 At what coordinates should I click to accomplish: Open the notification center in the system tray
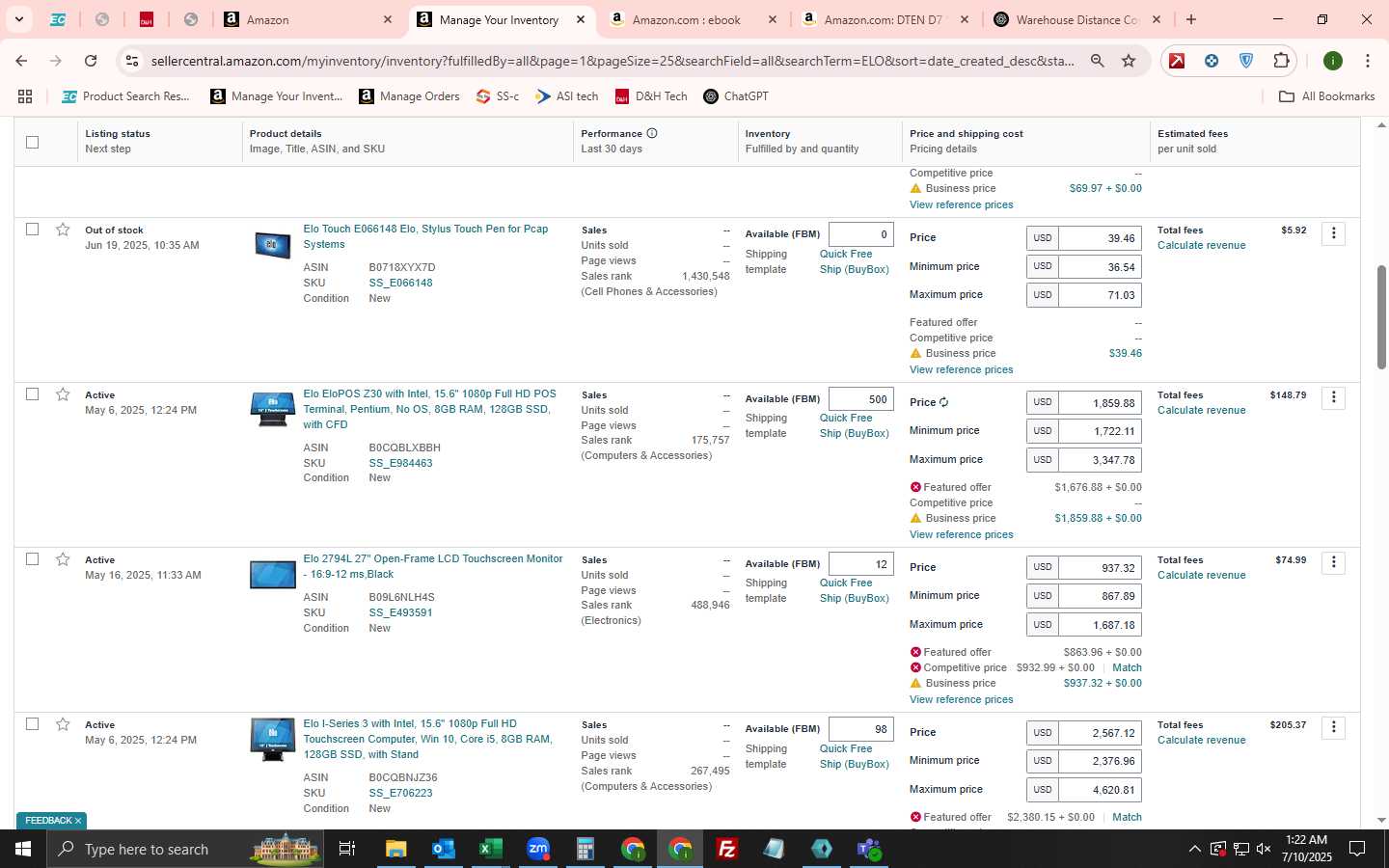coord(1356,849)
